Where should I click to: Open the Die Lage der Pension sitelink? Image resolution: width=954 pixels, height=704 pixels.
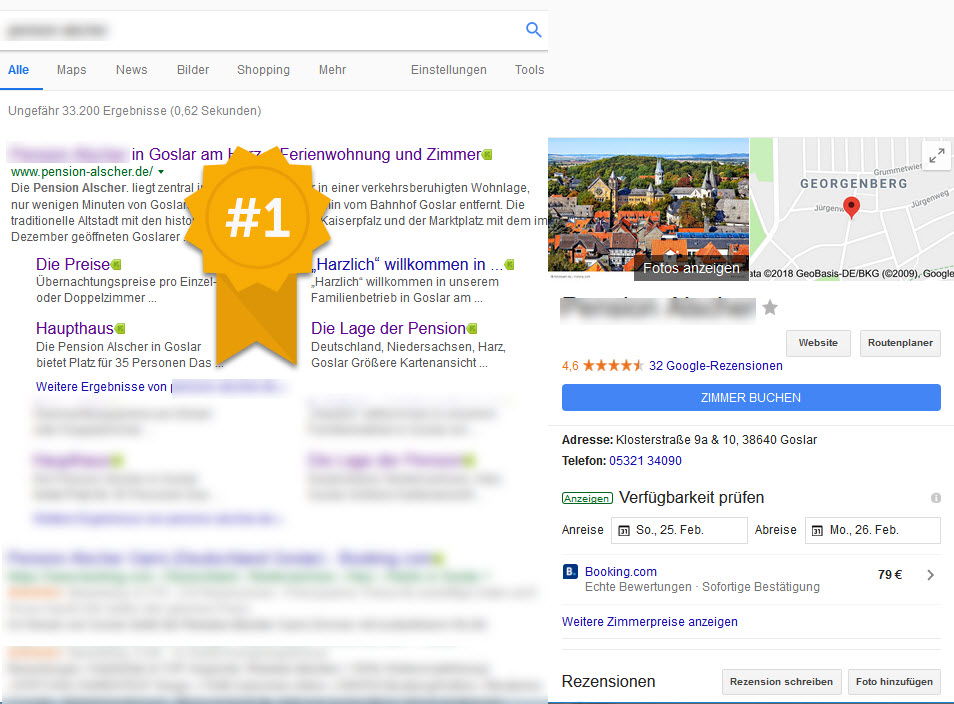pos(388,329)
